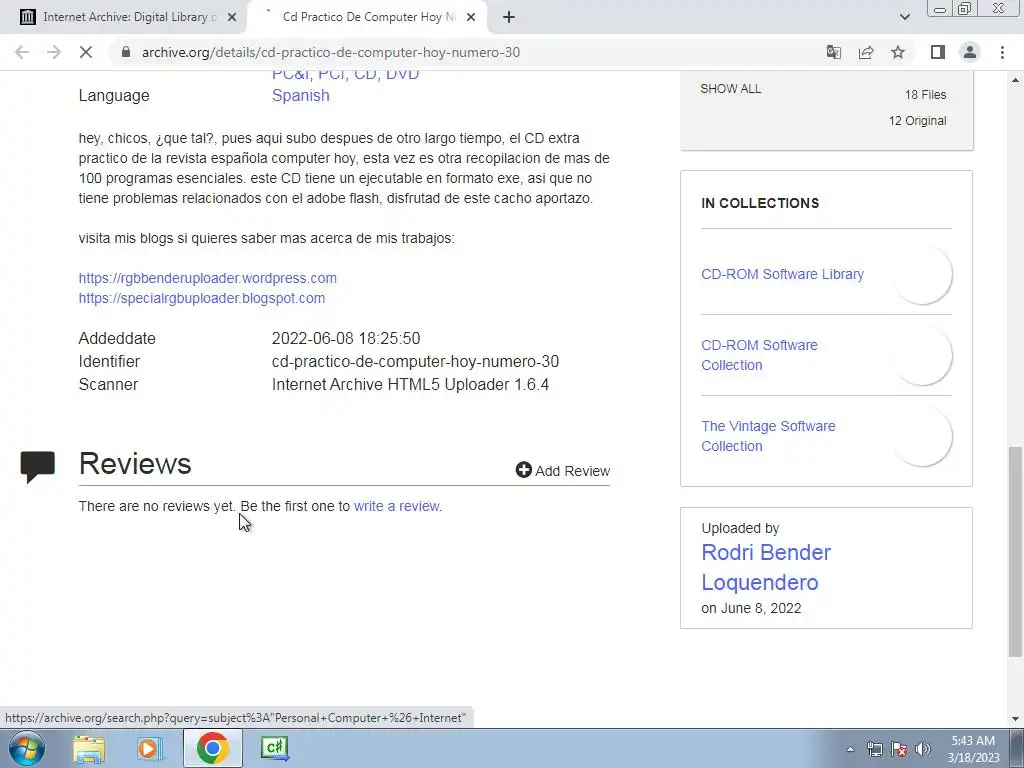This screenshot has width=1024, height=768.
Task: Expand the tab search chevron
Action: (x=904, y=17)
